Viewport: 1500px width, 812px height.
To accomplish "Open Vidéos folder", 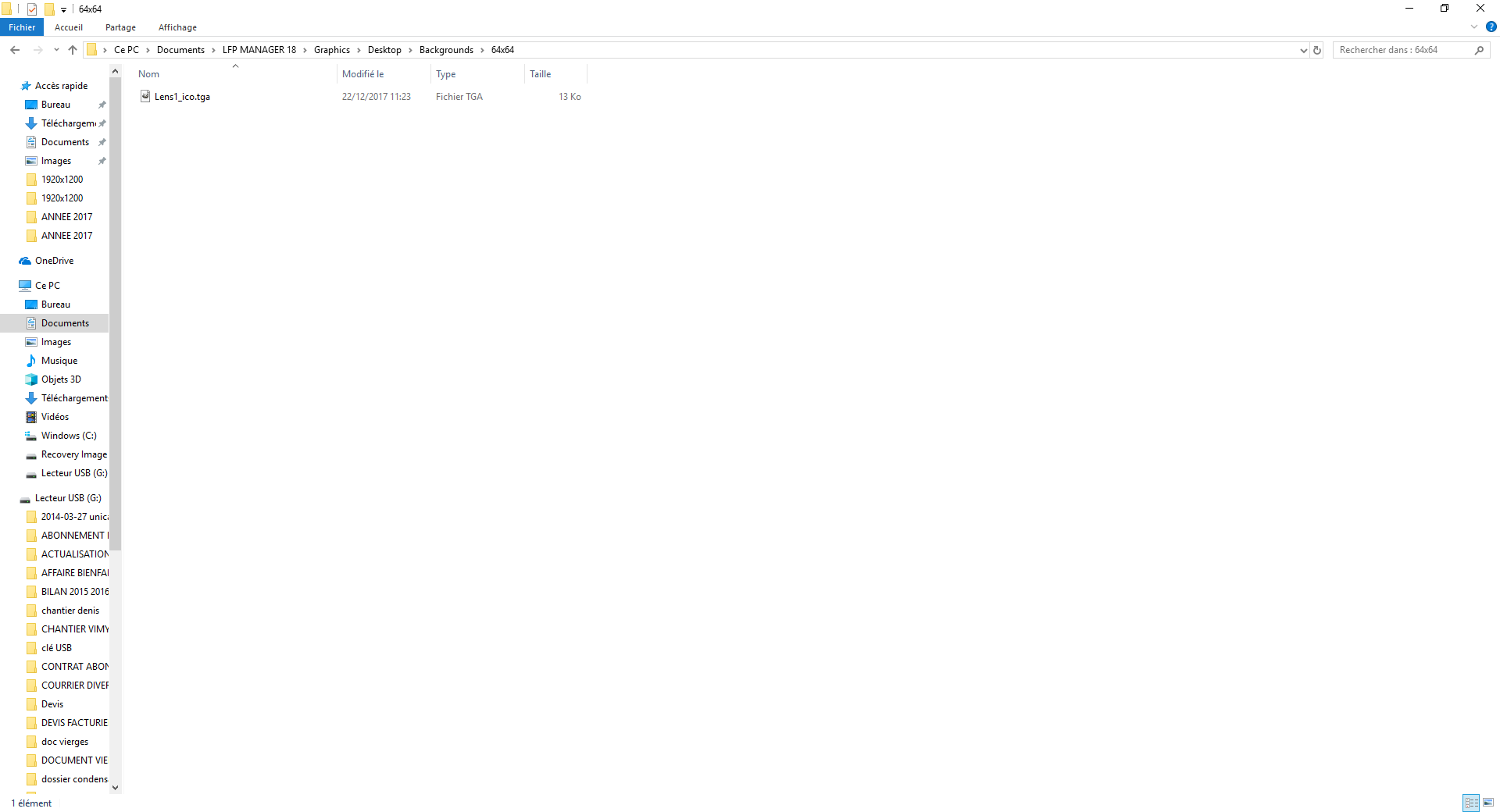I will (x=55, y=417).
